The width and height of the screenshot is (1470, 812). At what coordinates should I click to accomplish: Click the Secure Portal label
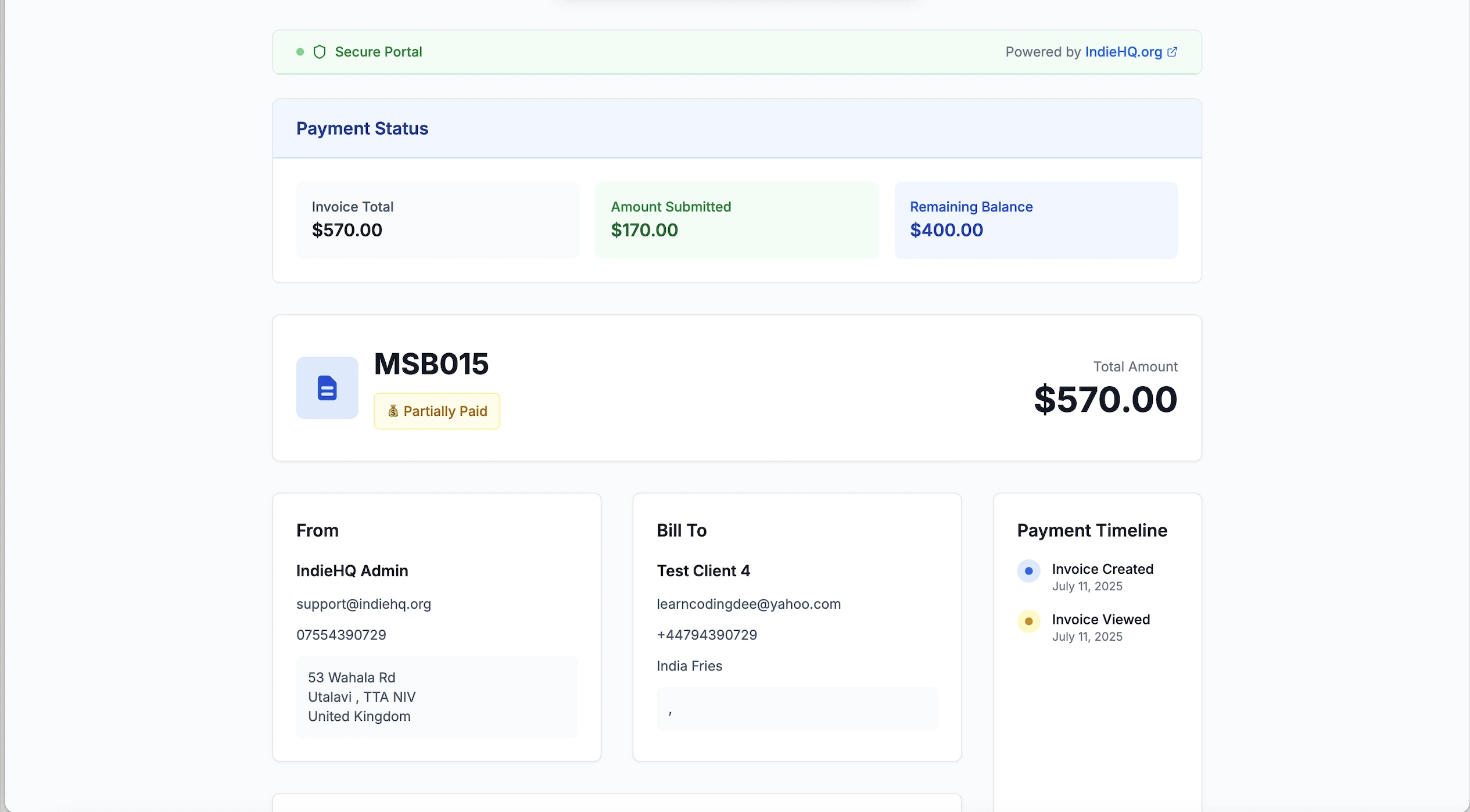378,52
